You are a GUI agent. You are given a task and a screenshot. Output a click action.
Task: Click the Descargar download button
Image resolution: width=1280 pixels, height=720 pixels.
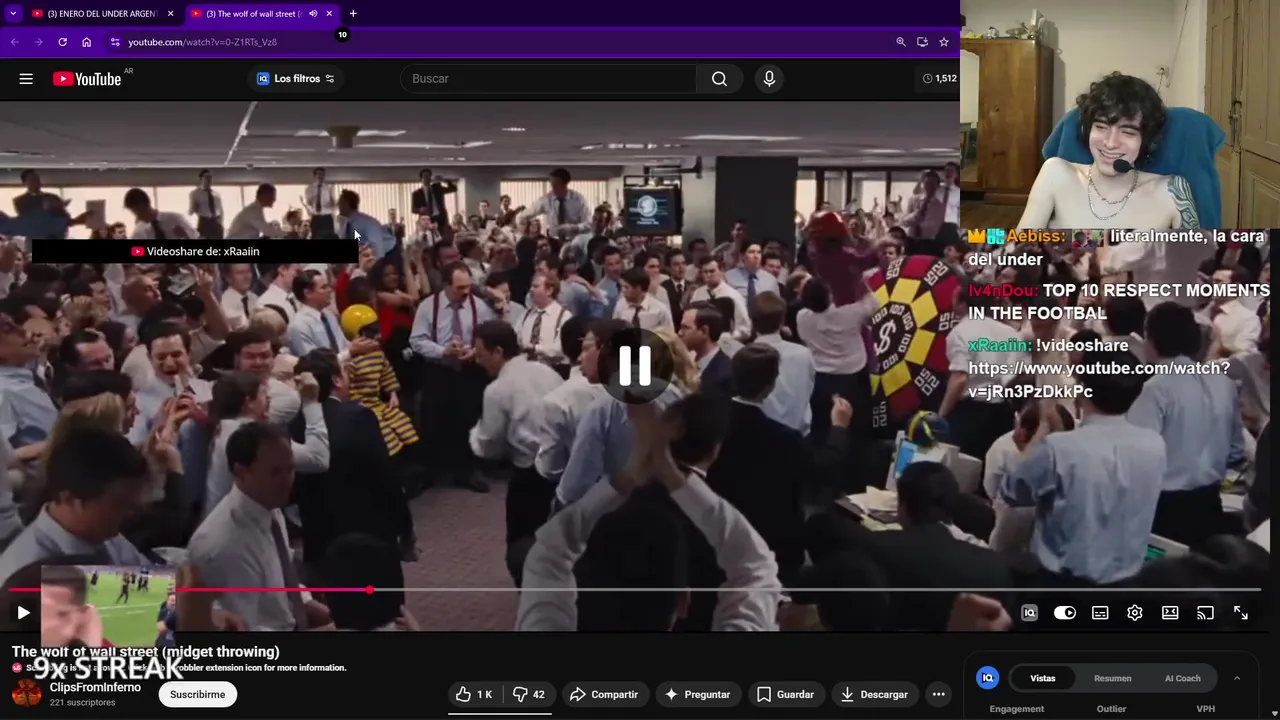click(874, 694)
